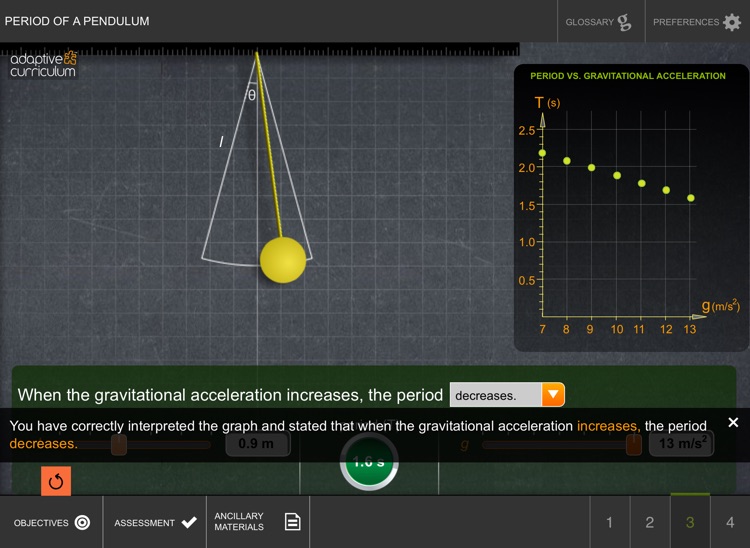
Task: Open Preferences gear icon
Action: tap(732, 22)
